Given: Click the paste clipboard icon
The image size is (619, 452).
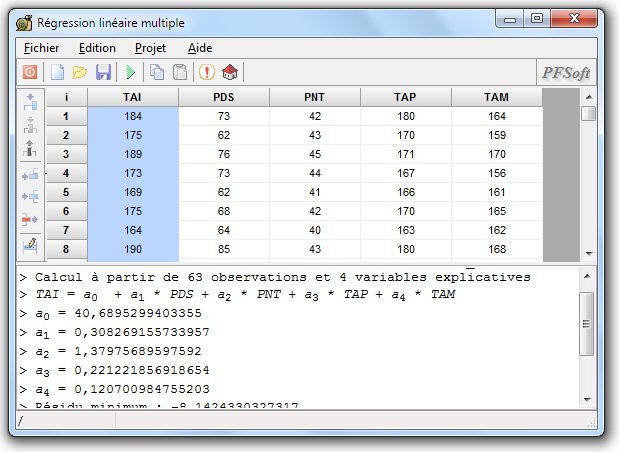Looking at the screenshot, I should [180, 72].
